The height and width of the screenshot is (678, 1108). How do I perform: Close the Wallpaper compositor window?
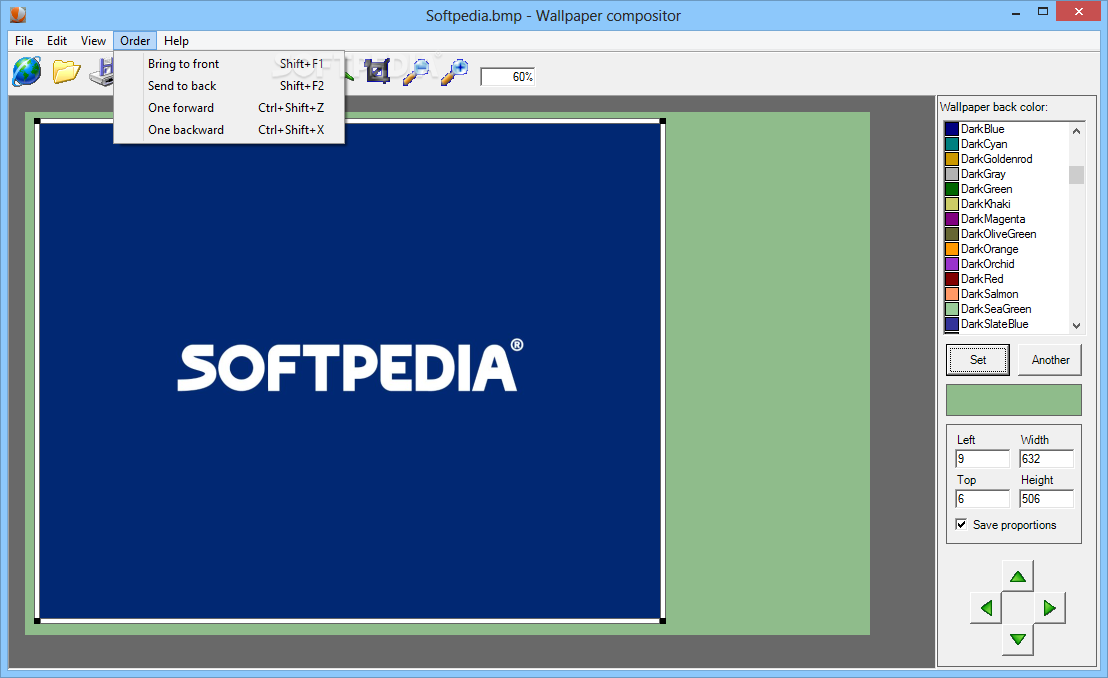point(1078,11)
